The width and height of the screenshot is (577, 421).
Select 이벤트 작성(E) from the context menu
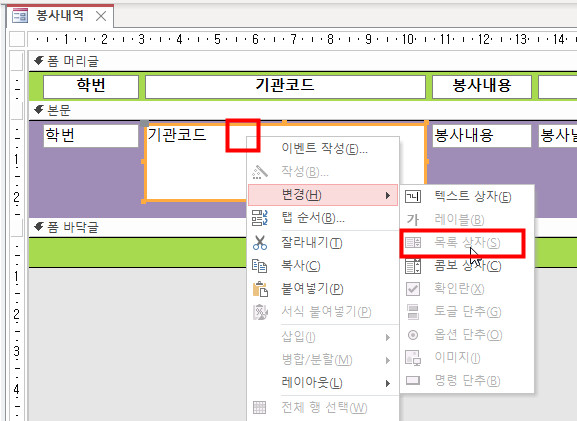point(324,148)
